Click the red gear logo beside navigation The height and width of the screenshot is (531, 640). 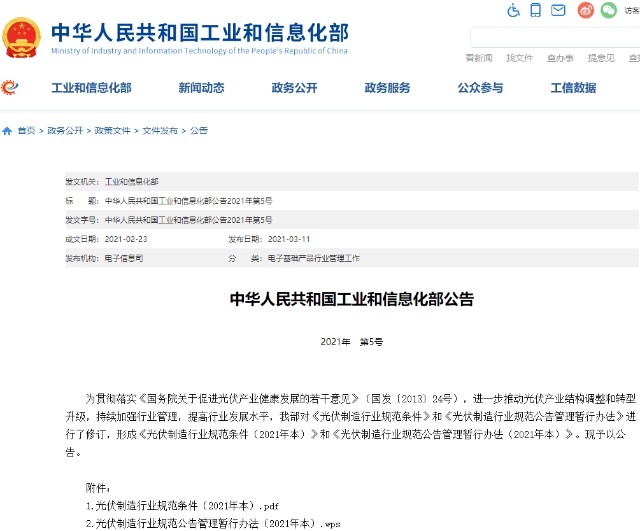tap(9, 87)
